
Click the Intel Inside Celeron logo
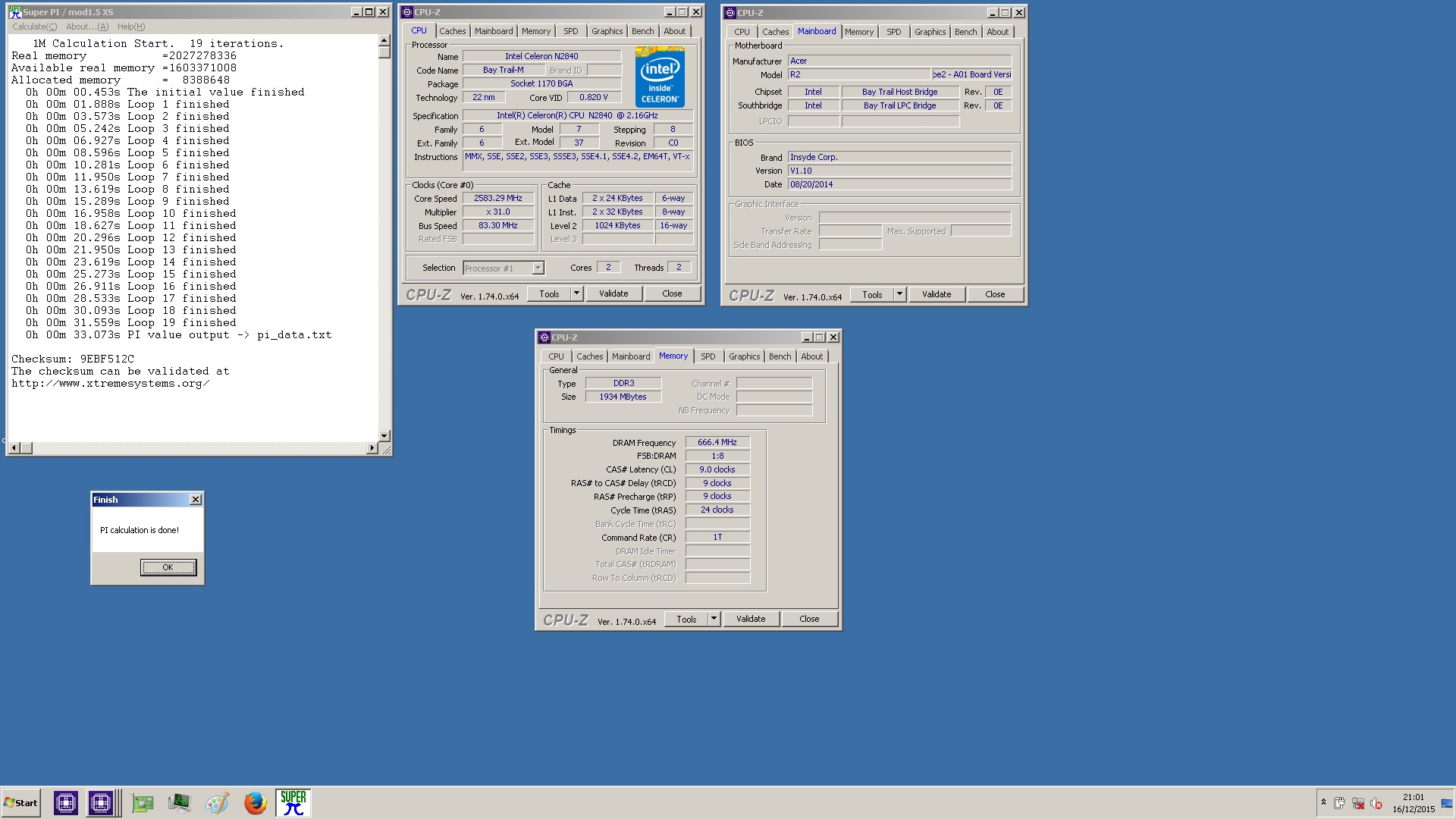click(660, 77)
